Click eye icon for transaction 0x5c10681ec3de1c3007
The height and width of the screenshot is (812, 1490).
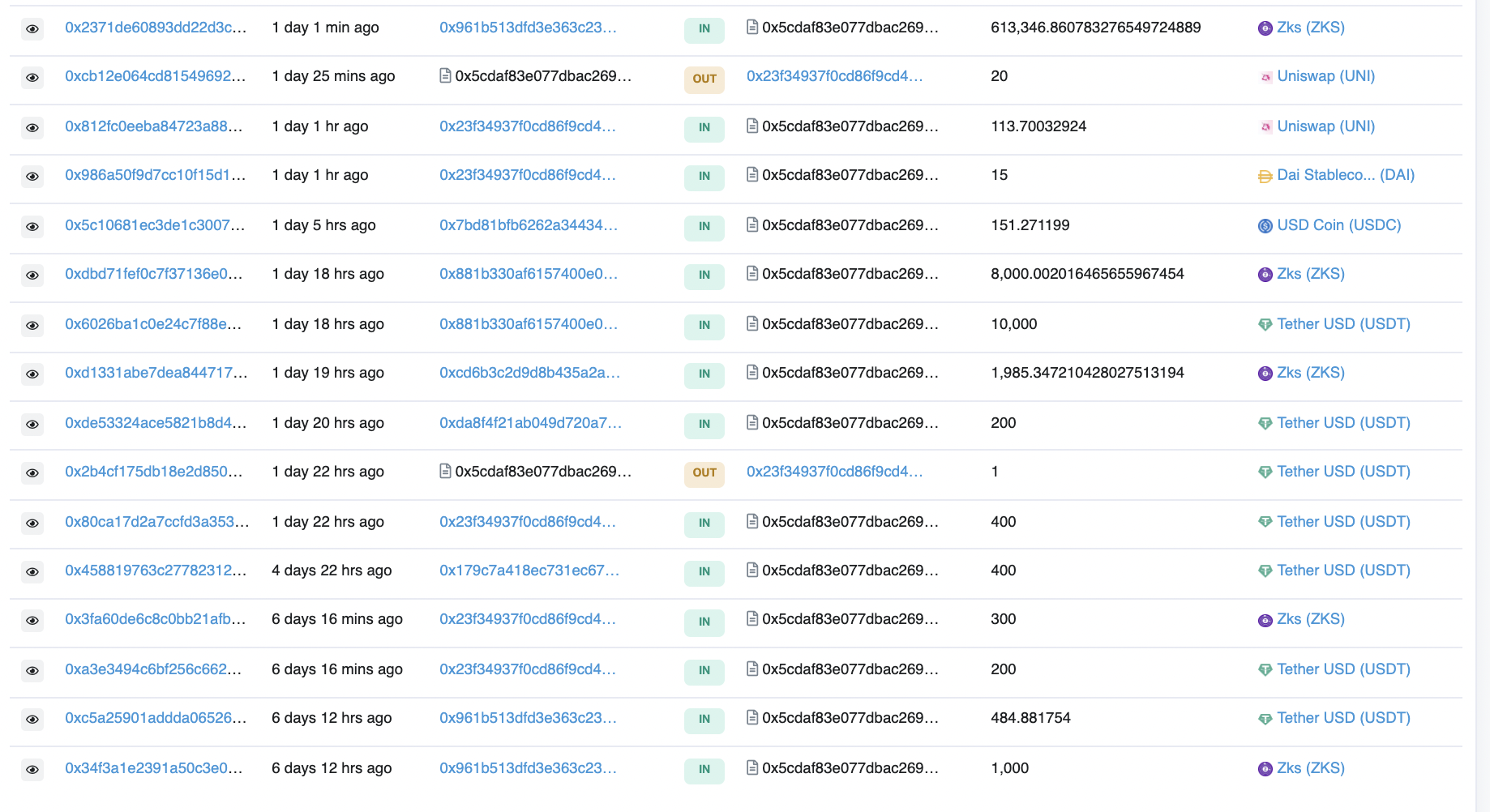click(32, 227)
